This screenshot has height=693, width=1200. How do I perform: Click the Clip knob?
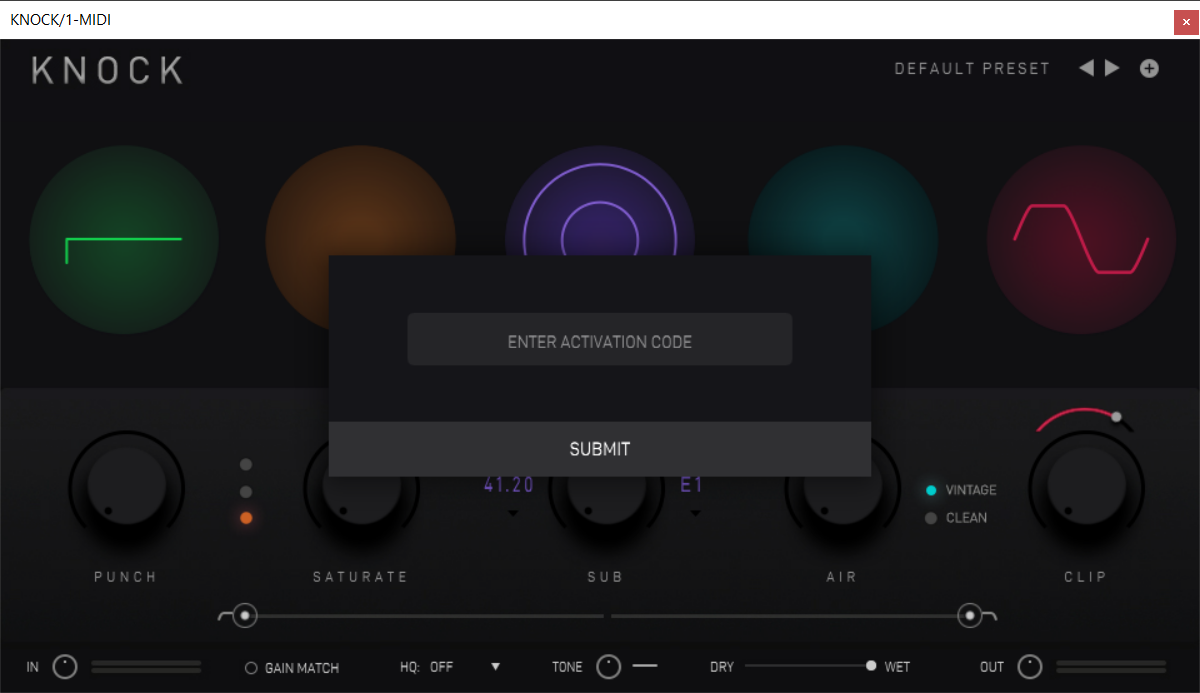point(1087,488)
